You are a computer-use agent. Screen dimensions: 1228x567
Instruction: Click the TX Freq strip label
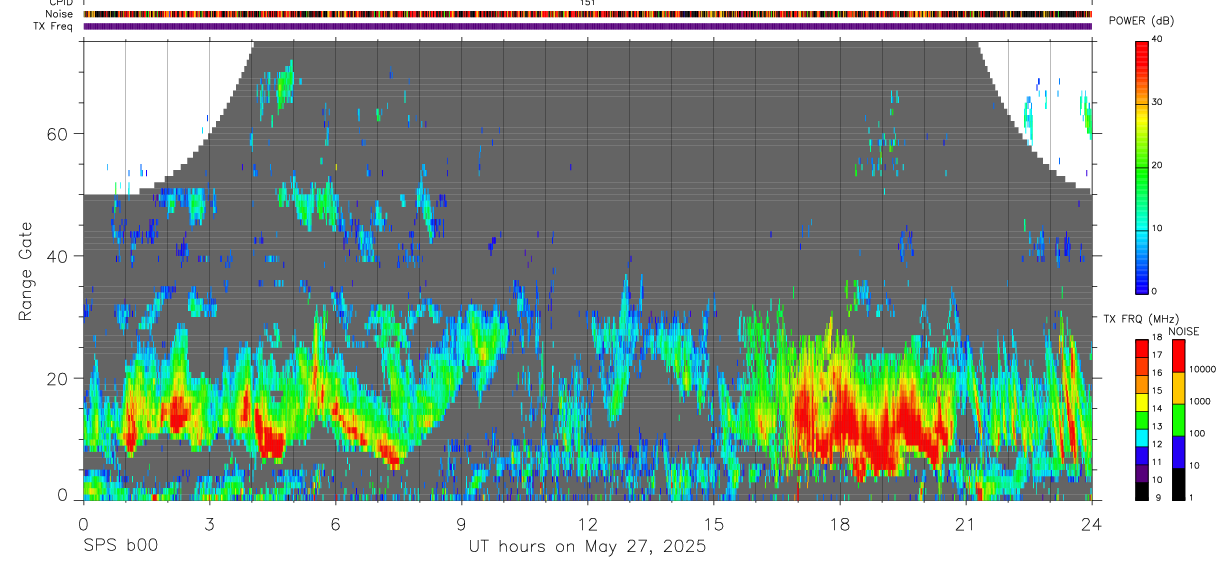pos(54,26)
